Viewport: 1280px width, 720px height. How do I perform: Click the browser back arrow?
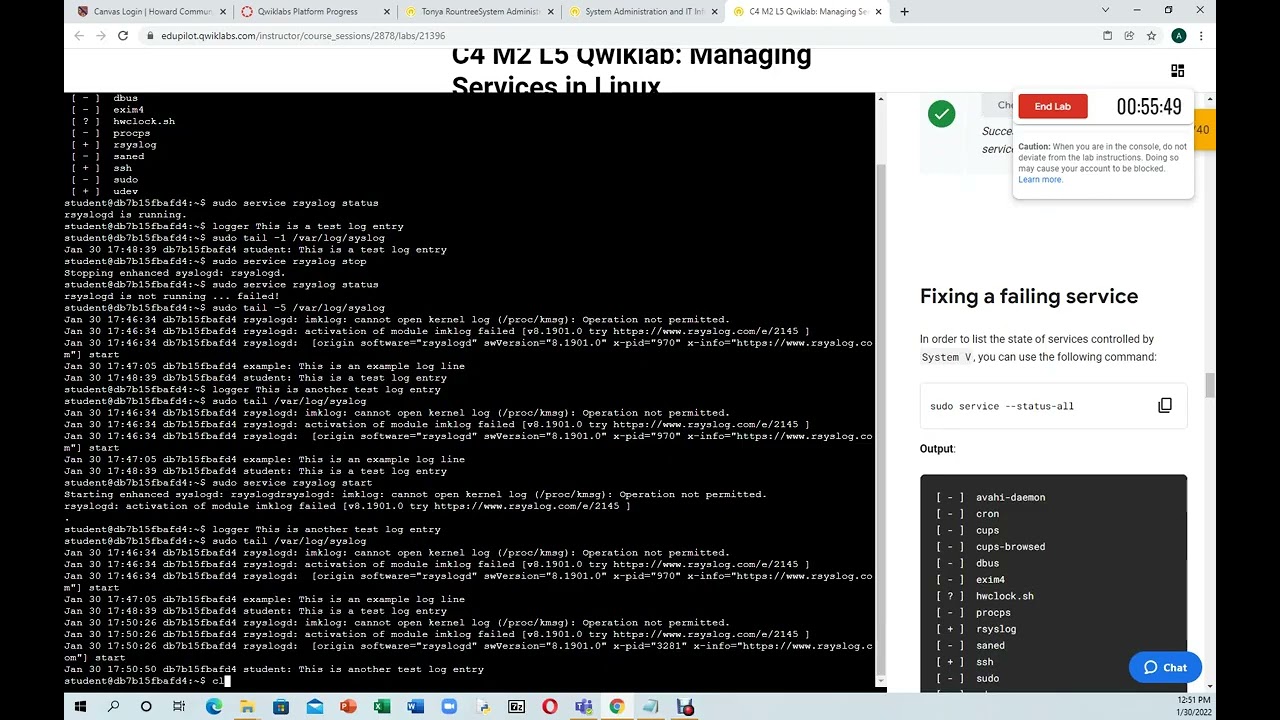tap(79, 35)
